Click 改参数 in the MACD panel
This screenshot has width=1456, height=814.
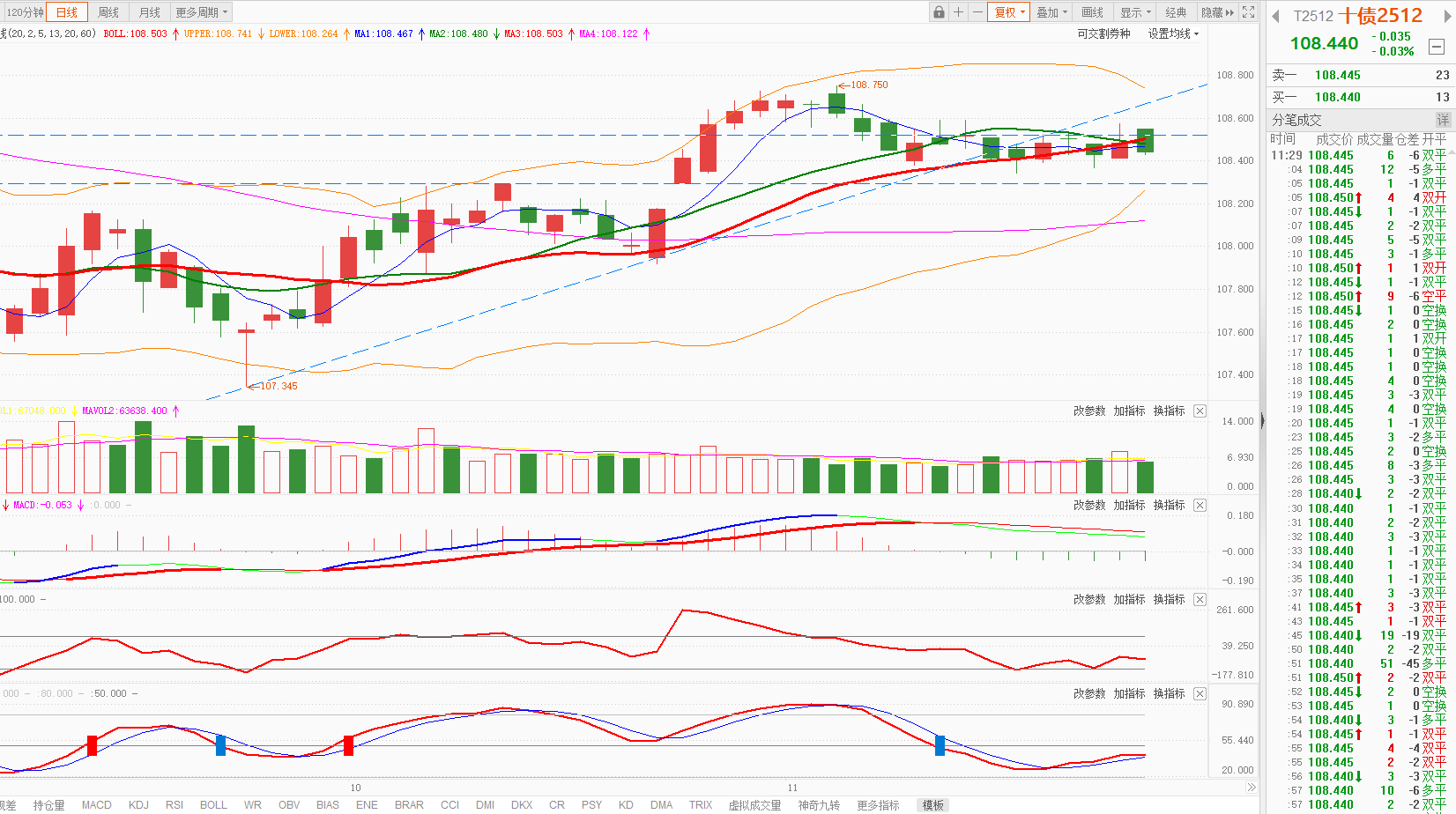1089,505
